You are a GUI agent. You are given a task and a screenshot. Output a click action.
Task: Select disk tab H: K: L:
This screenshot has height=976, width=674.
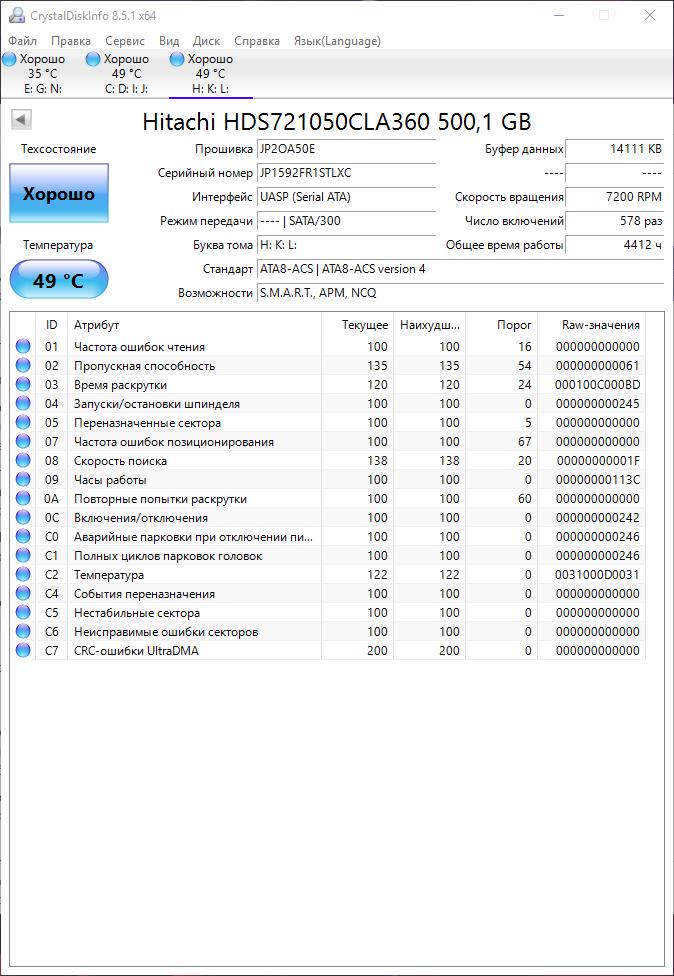[x=211, y=74]
